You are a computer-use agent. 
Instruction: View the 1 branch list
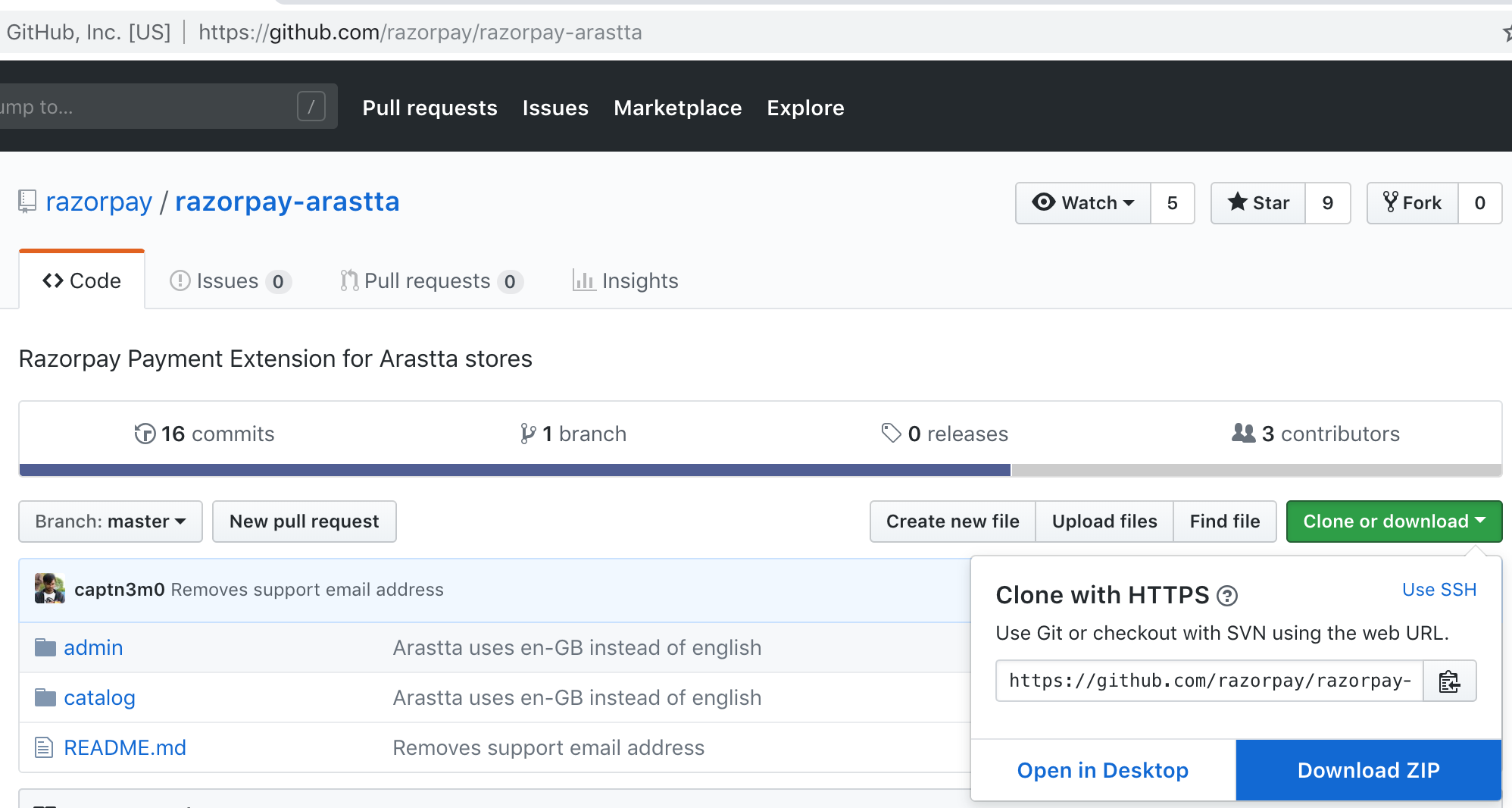click(x=573, y=434)
